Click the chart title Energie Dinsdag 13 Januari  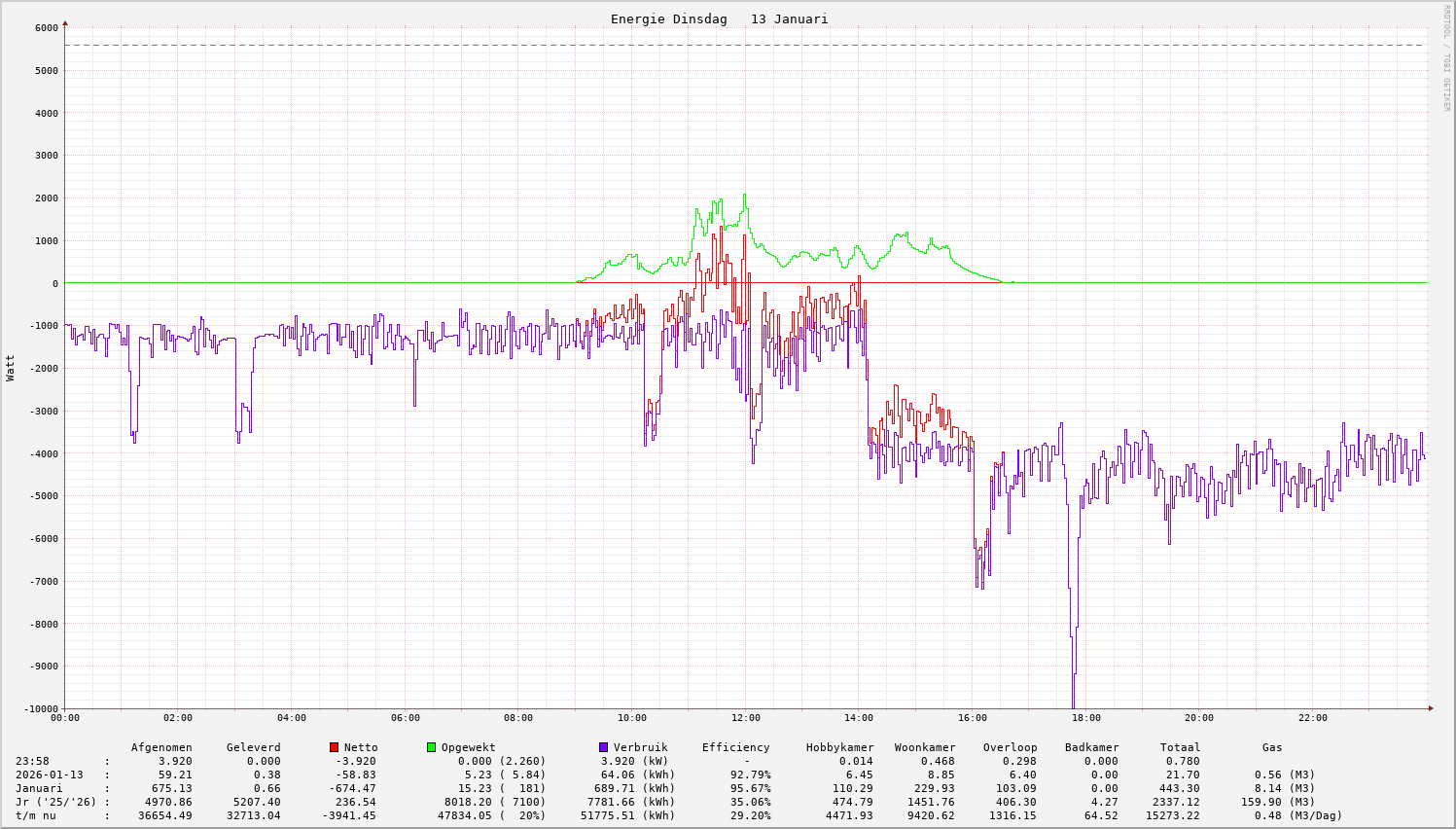(719, 19)
